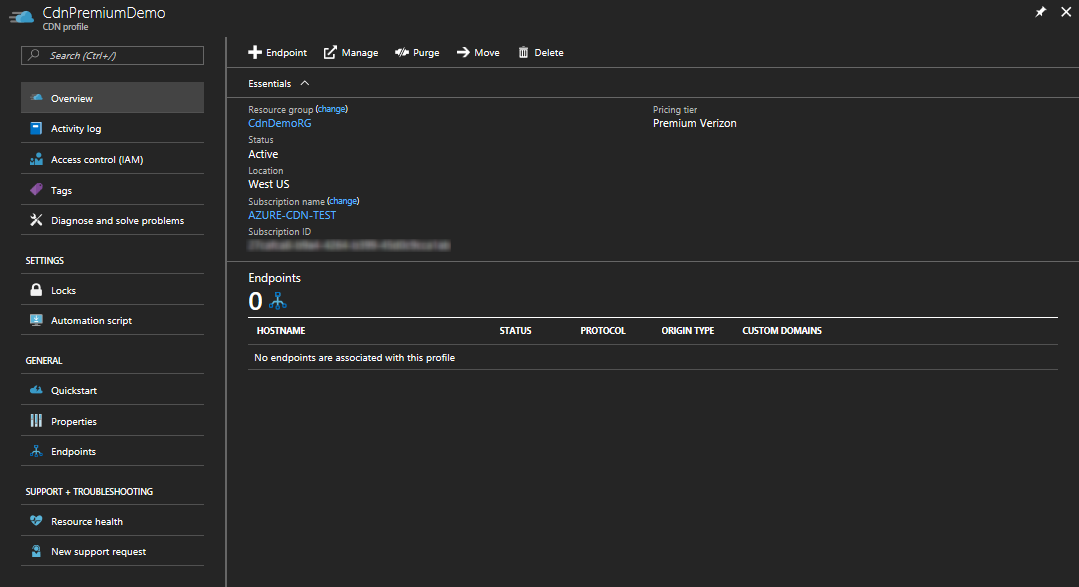Sort by the HOSTNAME column header

pyautogui.click(x=281, y=330)
